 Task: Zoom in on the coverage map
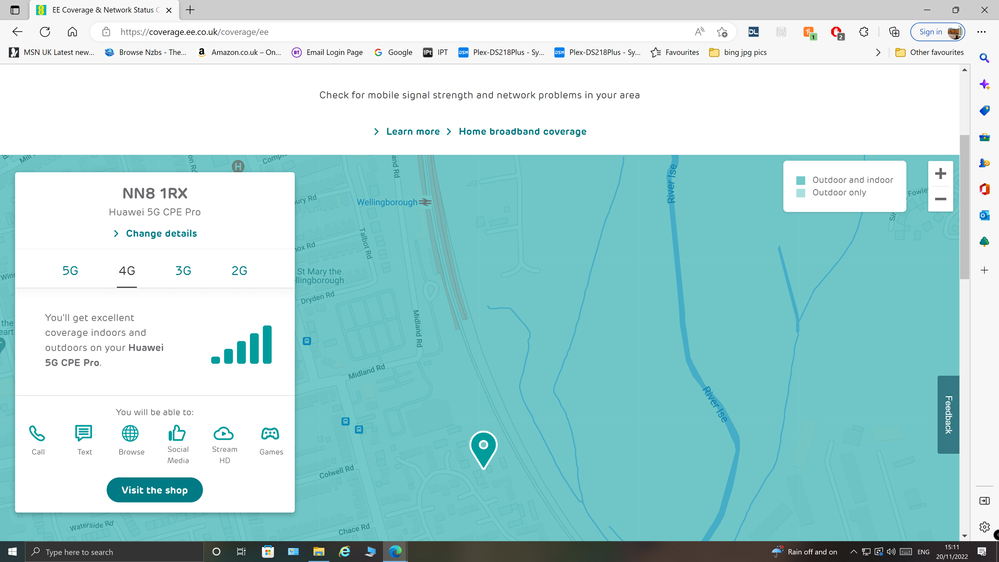[940, 173]
